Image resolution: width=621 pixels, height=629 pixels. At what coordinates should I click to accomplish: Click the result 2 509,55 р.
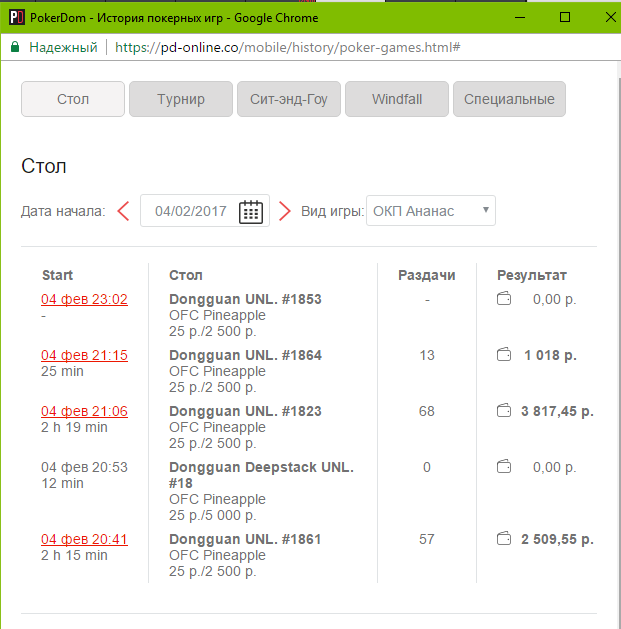point(557,540)
